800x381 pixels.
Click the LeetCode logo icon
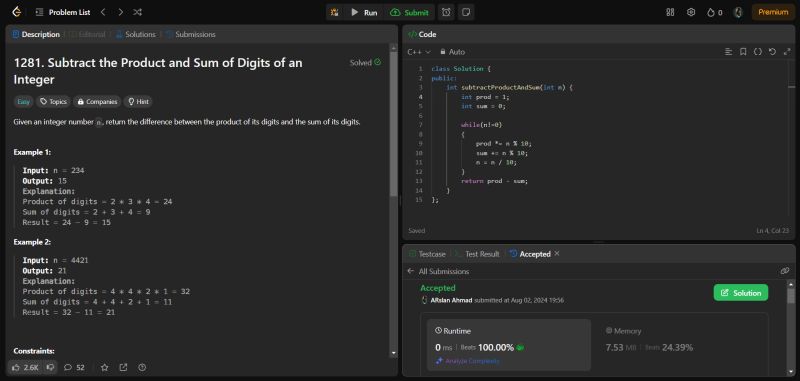16,12
